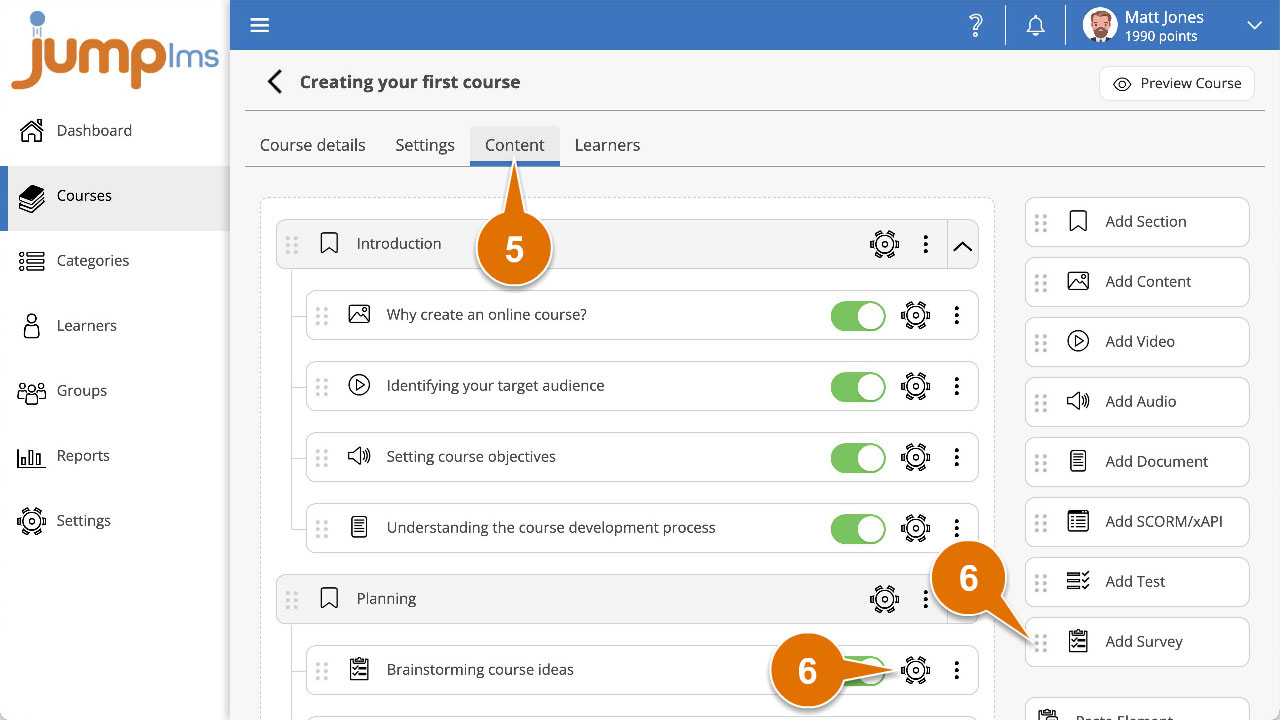Viewport: 1280px width, 720px height.
Task: Open the notifications bell
Action: (x=1036, y=26)
